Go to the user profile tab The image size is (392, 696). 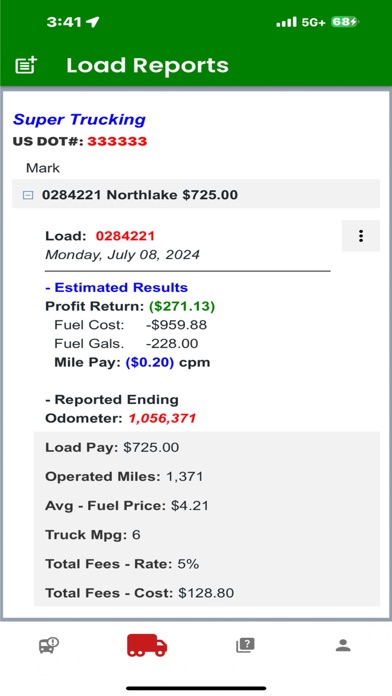click(x=343, y=645)
